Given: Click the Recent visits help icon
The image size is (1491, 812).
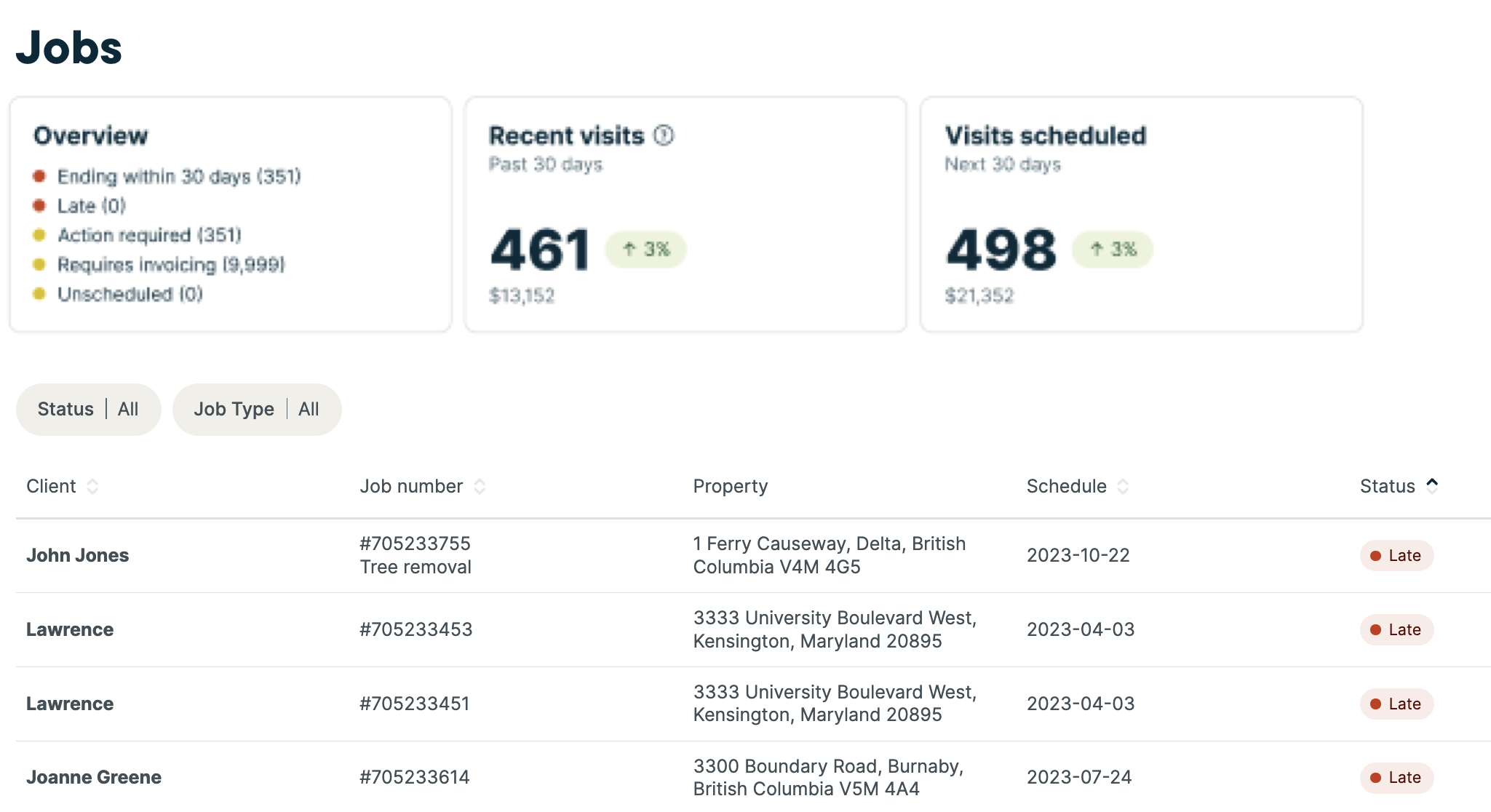Looking at the screenshot, I should click(663, 135).
